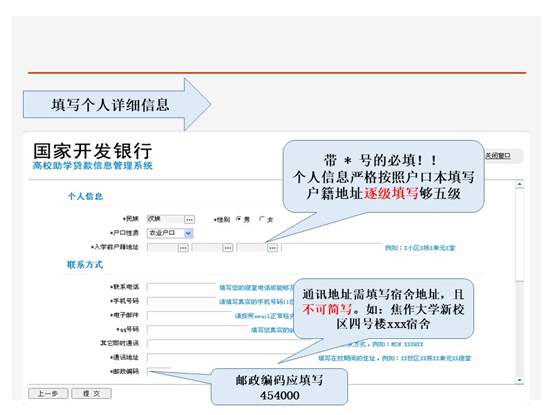The image size is (553, 415).
Task: Click the detailed 户籍地址 text input field
Action: pyautogui.click(x=331, y=248)
